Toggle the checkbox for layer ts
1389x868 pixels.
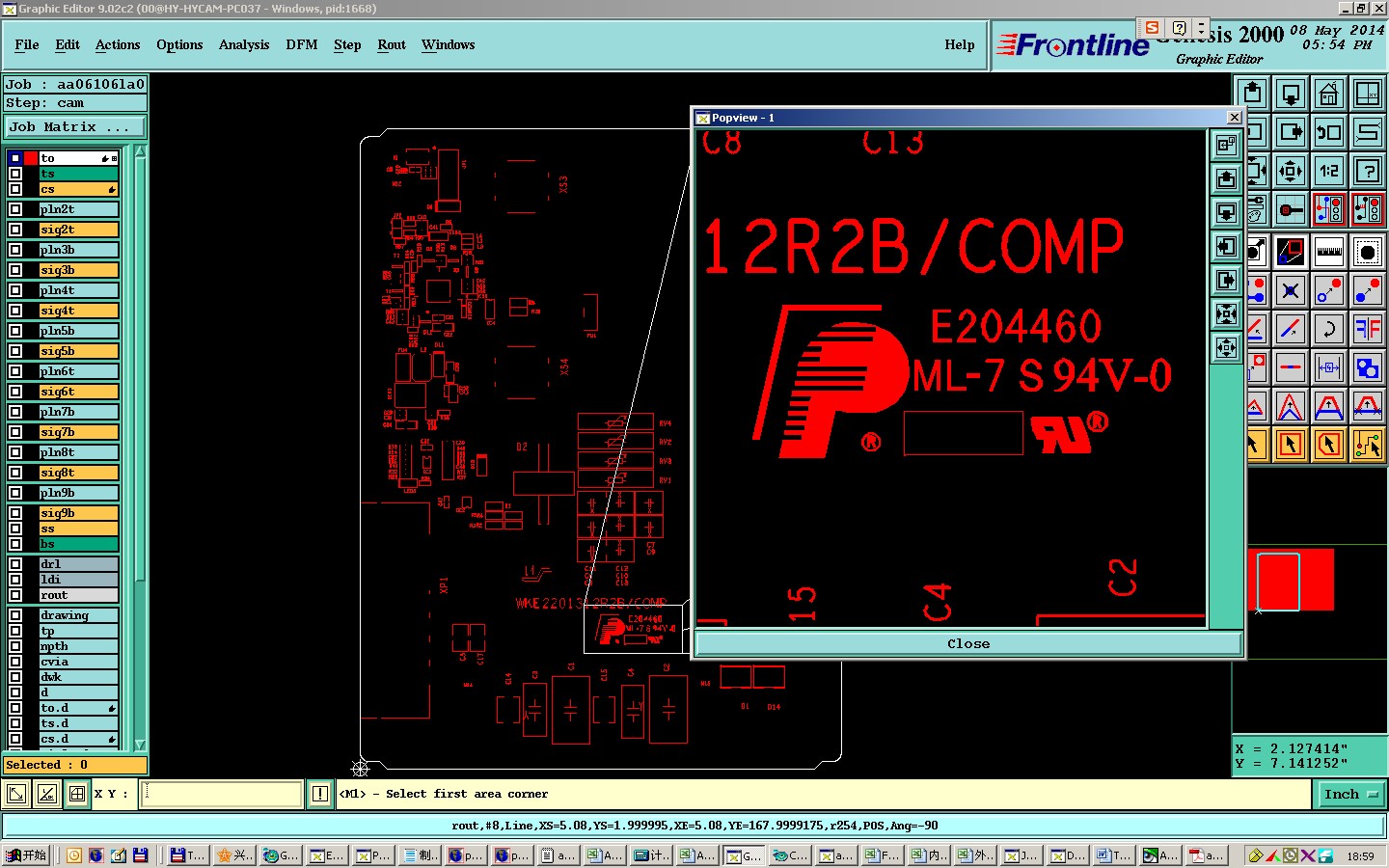[x=15, y=174]
